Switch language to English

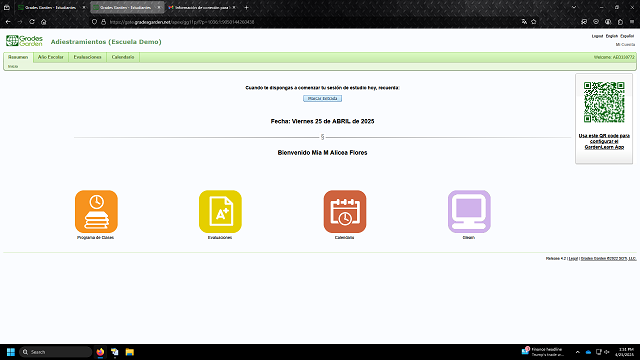click(611, 36)
